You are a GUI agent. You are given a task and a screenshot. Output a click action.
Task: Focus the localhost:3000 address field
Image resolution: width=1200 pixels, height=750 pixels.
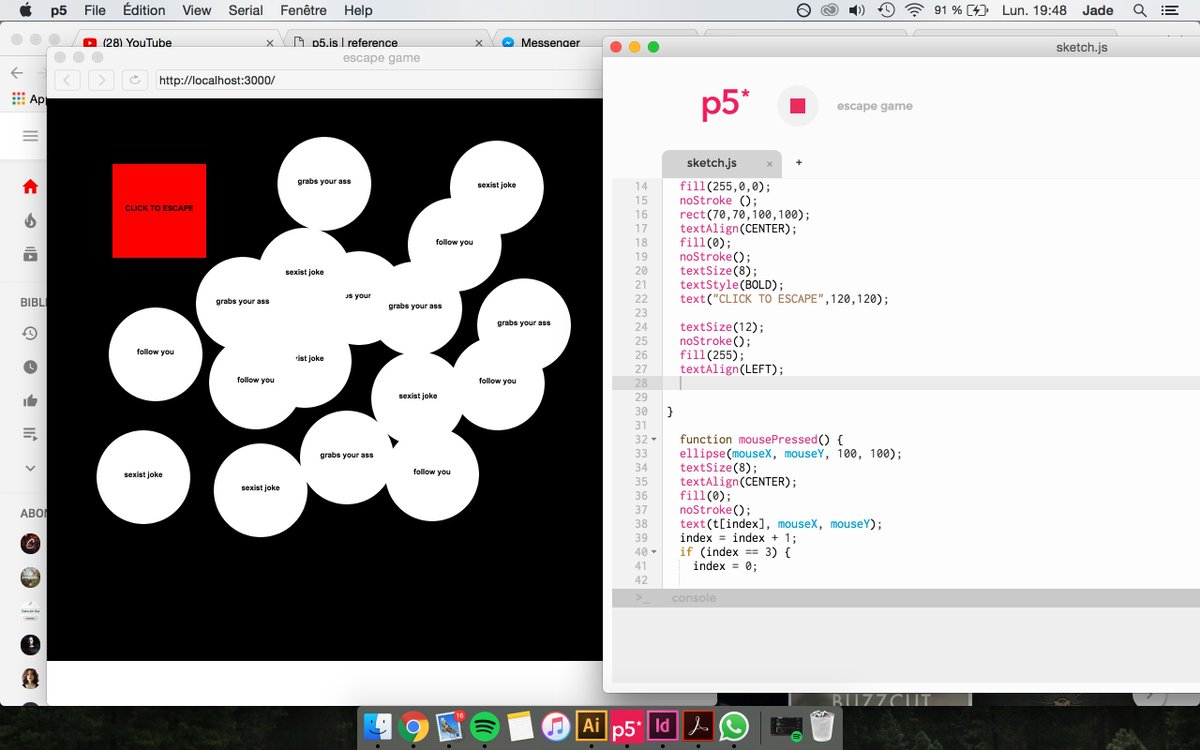click(378, 80)
